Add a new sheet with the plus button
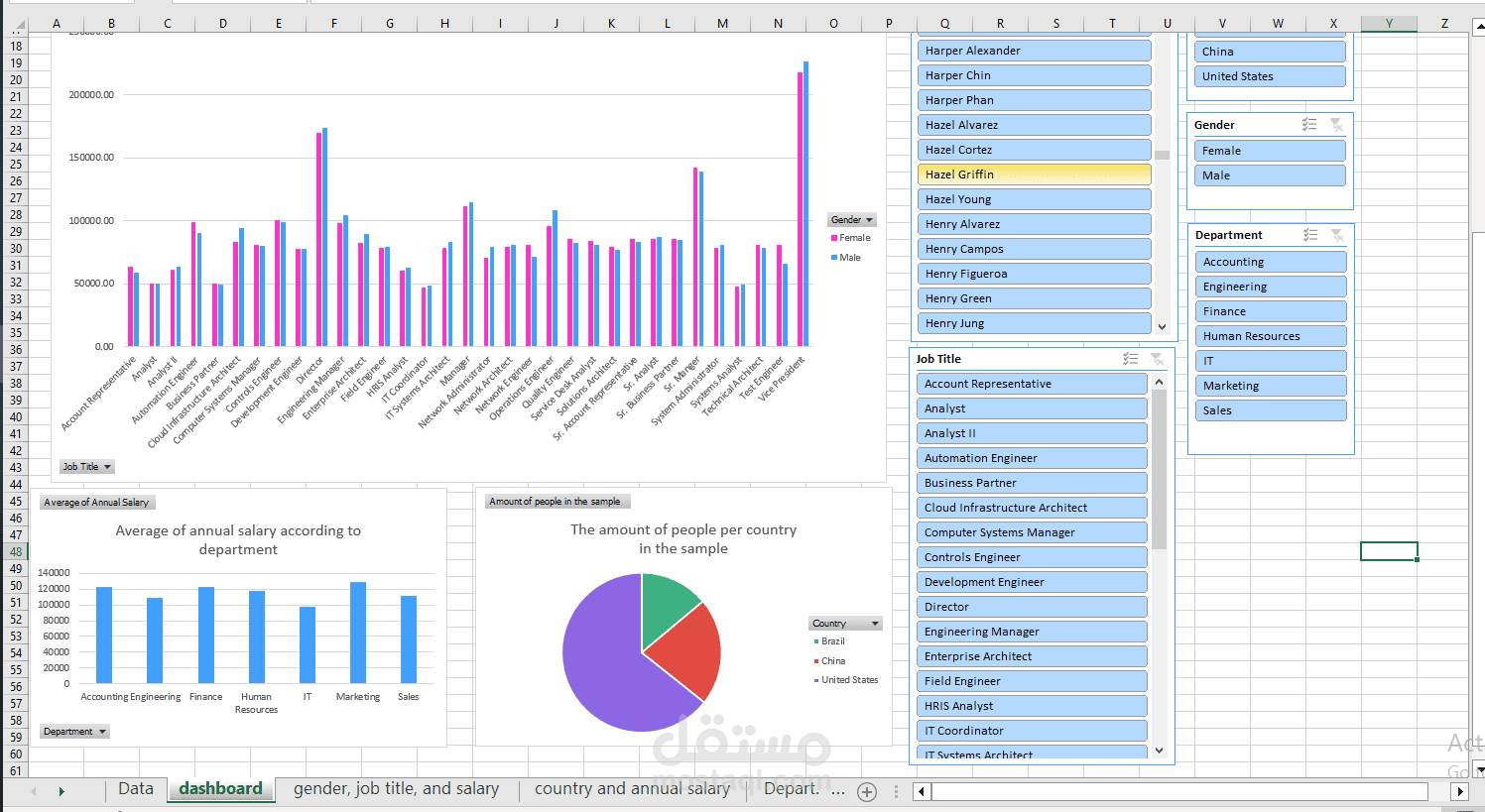The image size is (1485, 812). click(867, 791)
